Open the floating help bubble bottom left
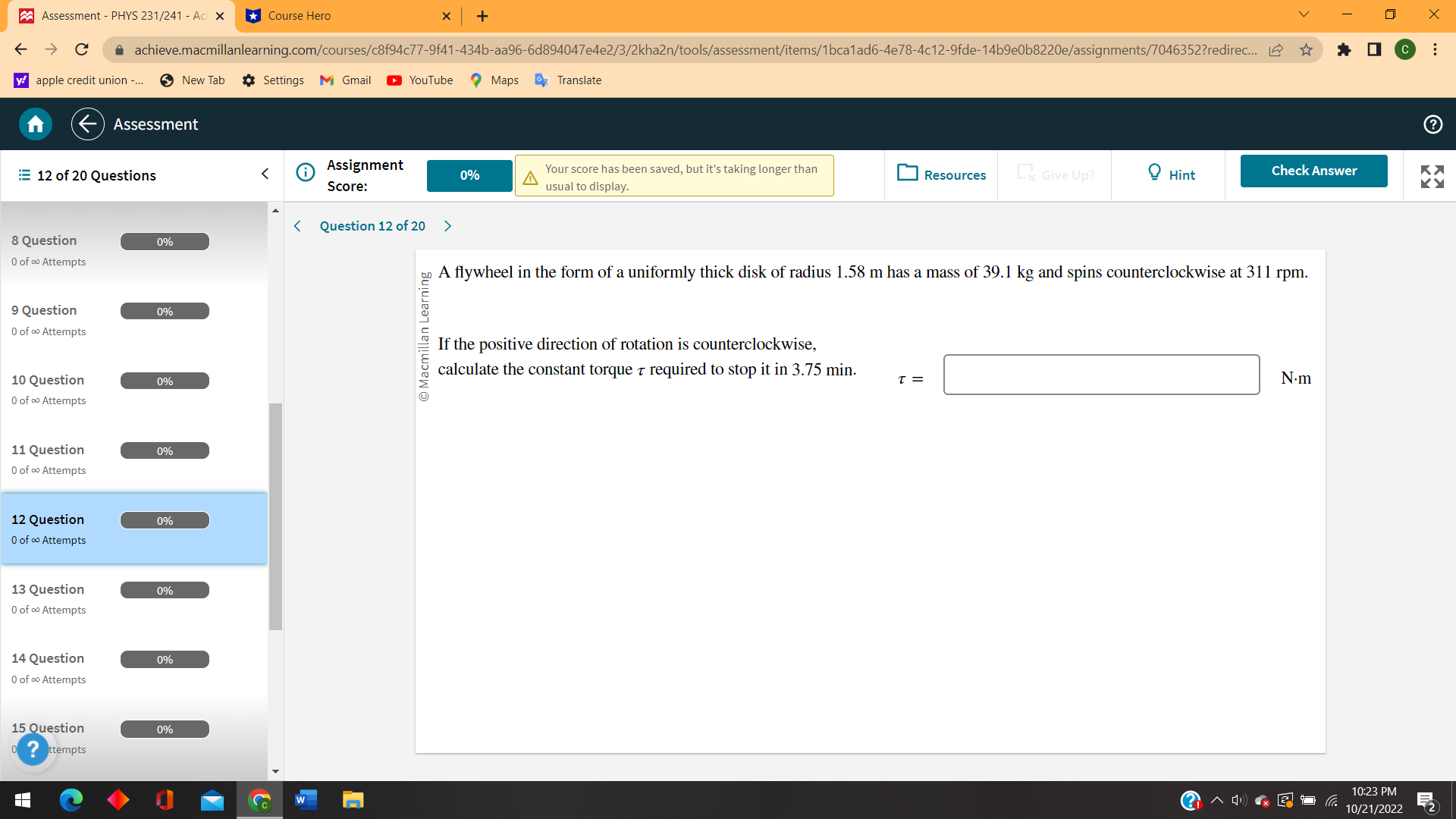 pos(33,749)
